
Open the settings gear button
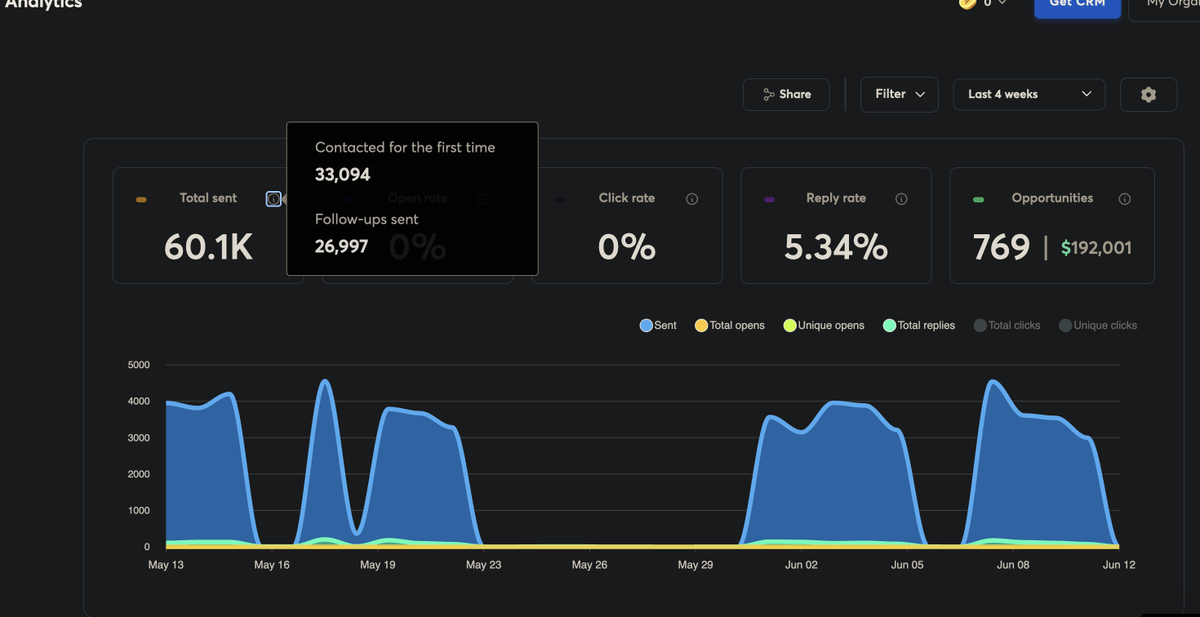tap(1148, 94)
